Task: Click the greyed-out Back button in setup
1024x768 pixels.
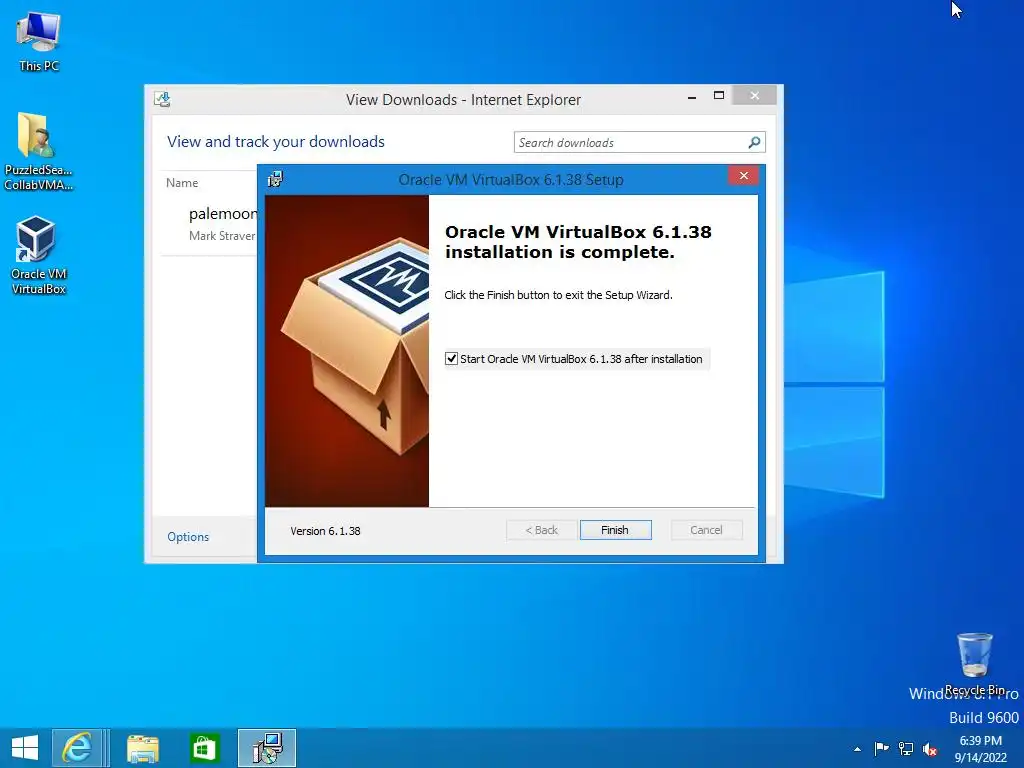Action: tap(541, 530)
